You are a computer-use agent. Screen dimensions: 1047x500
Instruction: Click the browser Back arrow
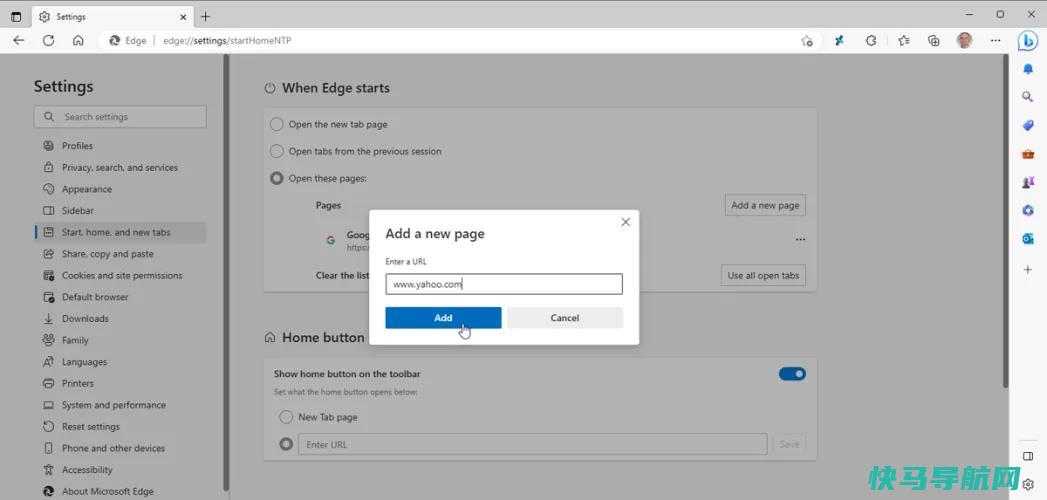pos(19,41)
